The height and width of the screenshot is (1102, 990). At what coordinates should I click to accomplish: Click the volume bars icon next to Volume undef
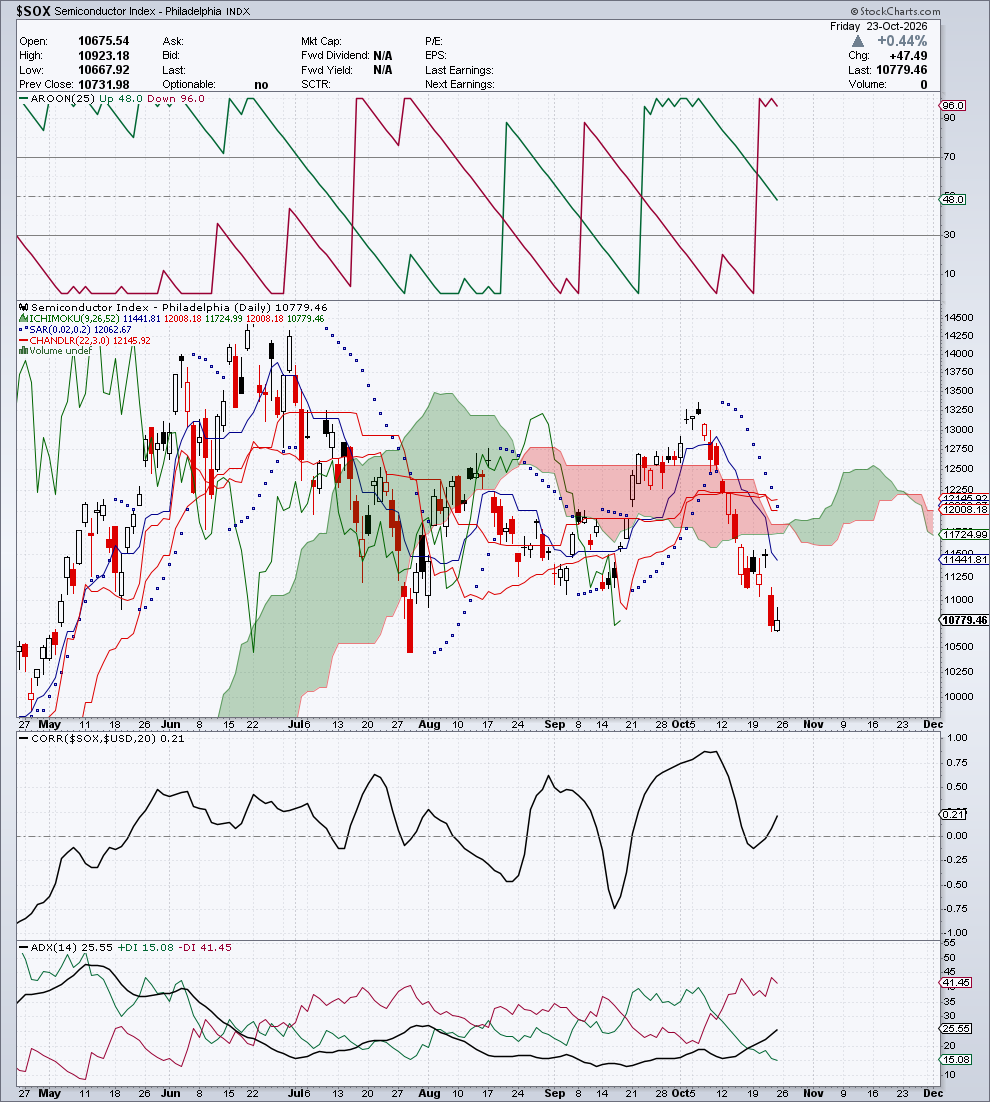point(23,351)
